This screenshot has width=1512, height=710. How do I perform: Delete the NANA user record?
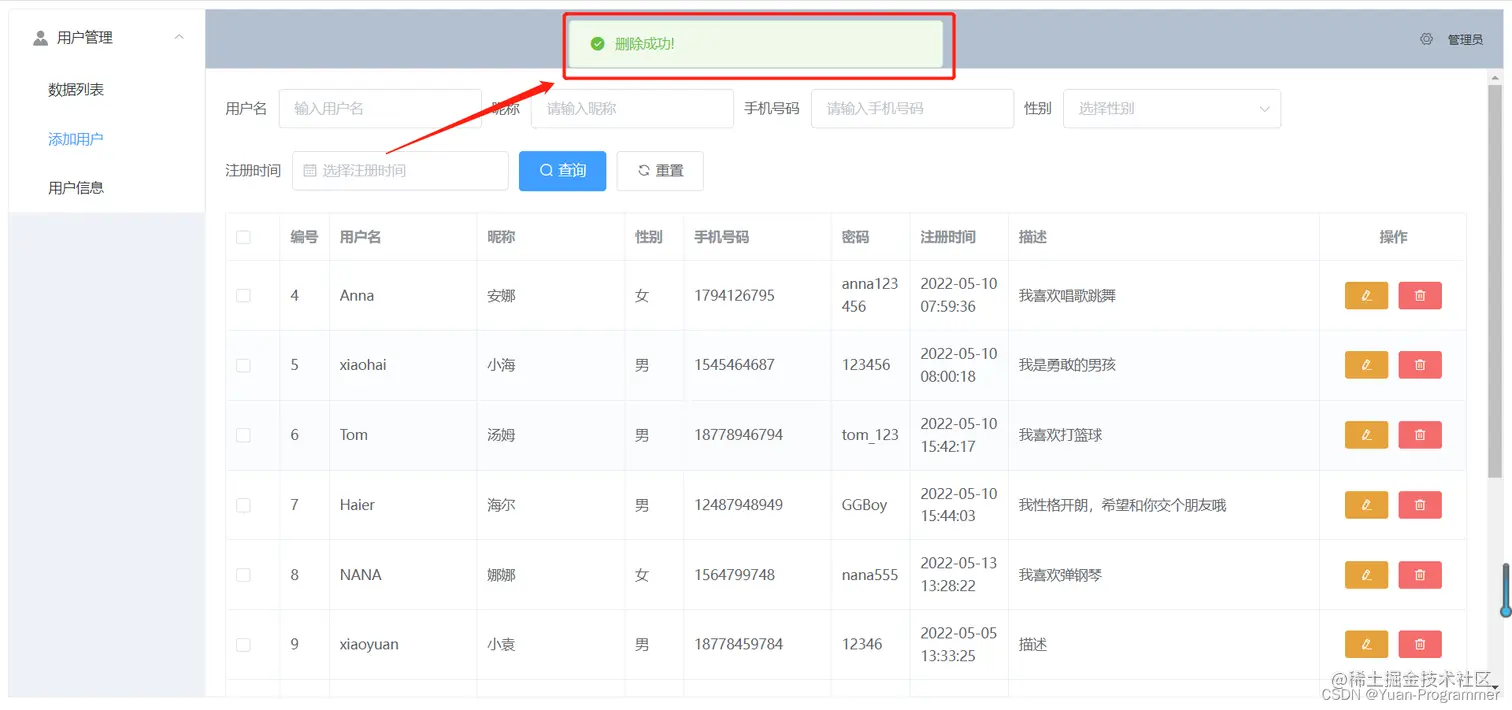(1420, 575)
